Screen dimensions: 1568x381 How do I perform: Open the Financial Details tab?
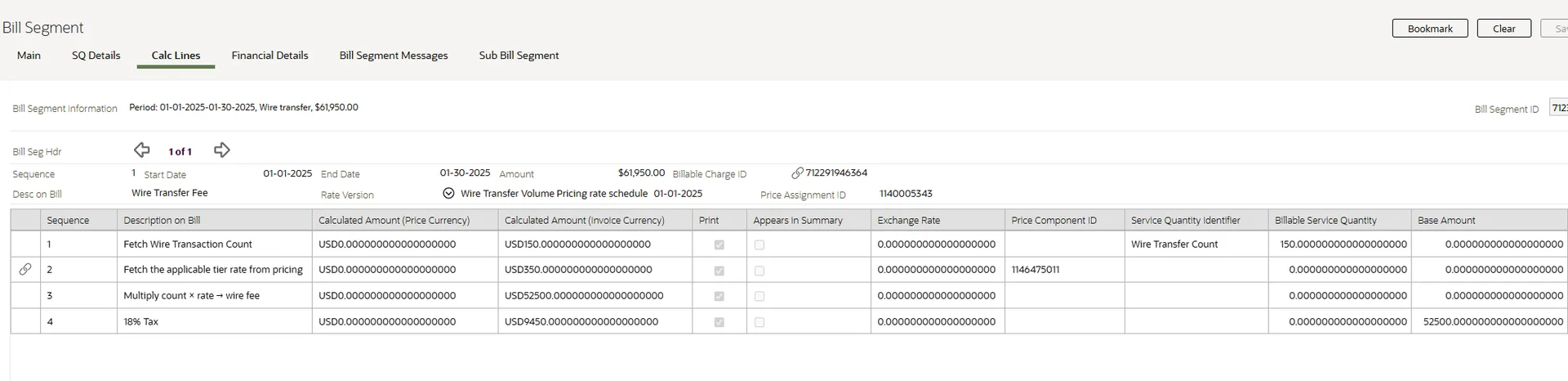[x=269, y=56]
